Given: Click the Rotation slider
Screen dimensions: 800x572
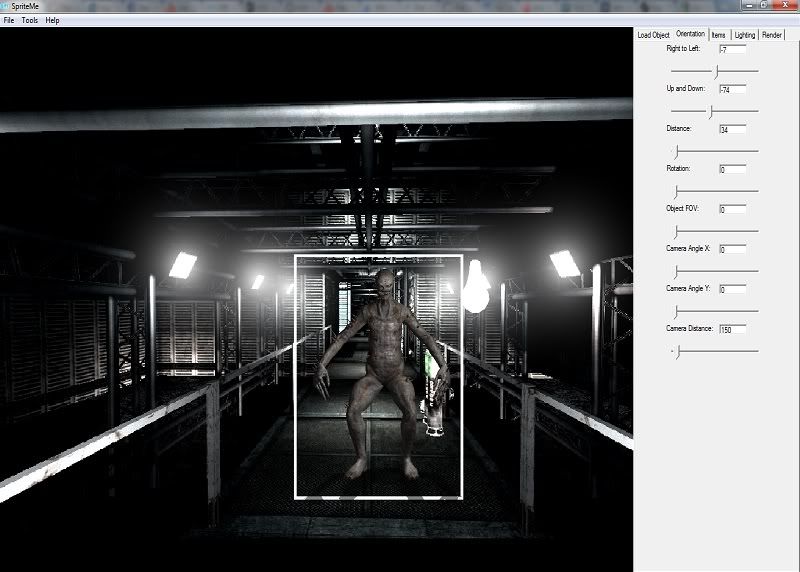Looking at the screenshot, I should pyautogui.click(x=715, y=191).
